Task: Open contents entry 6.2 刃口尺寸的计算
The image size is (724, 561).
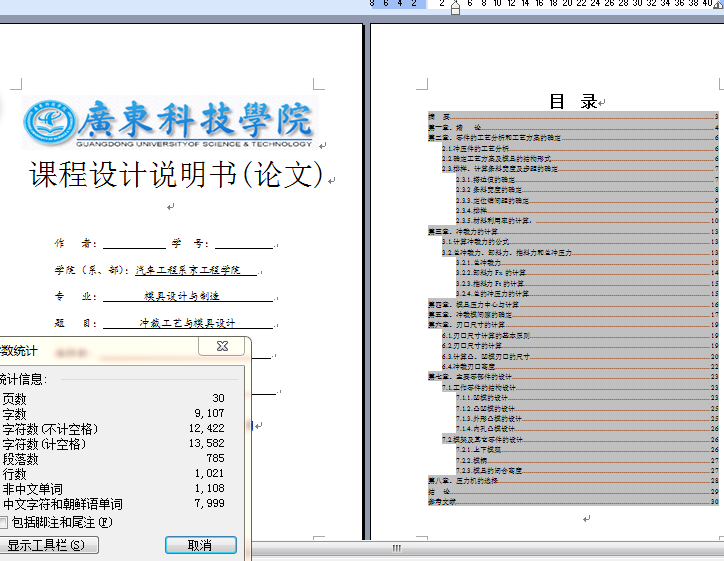Action: pyautogui.click(x=580, y=346)
